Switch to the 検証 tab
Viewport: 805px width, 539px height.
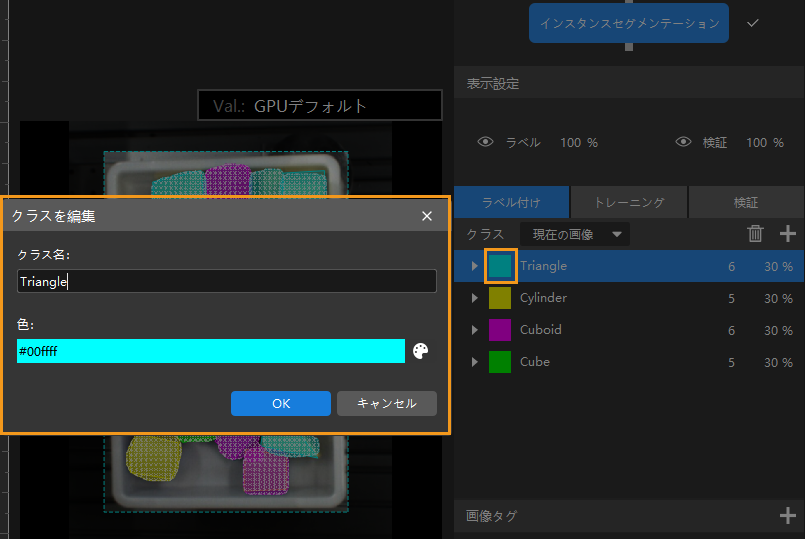(x=746, y=202)
